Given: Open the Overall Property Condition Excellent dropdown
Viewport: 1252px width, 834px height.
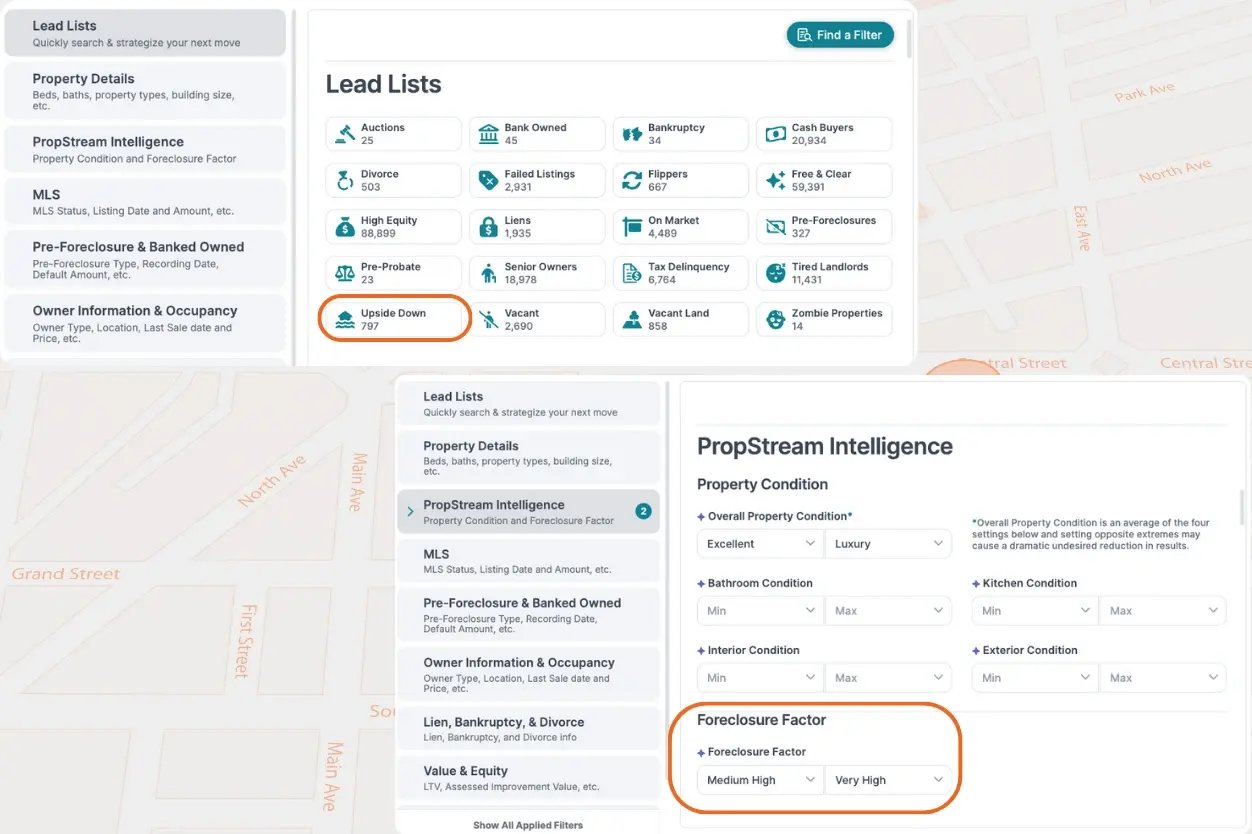Looking at the screenshot, I should [x=759, y=543].
